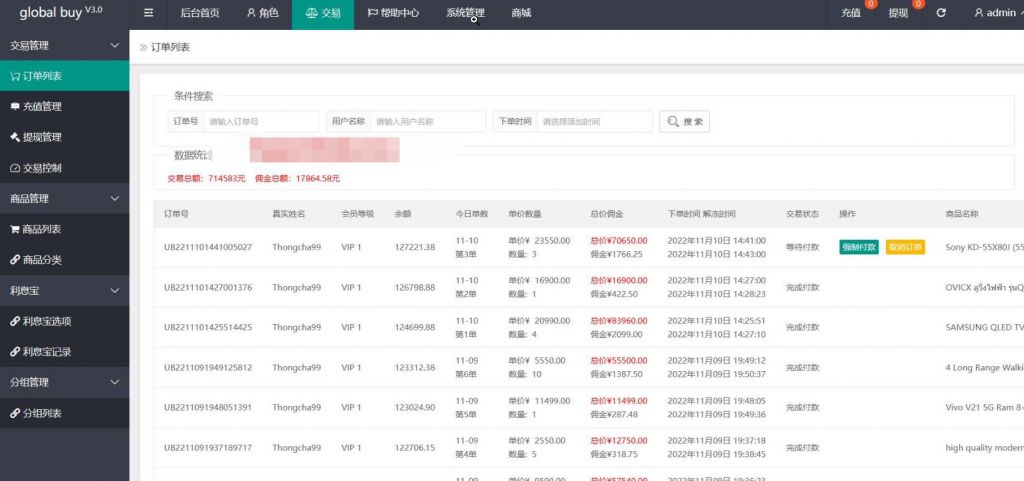The width and height of the screenshot is (1024, 481).
Task: Click the cart icon beside 订单列表
Action: (15, 76)
